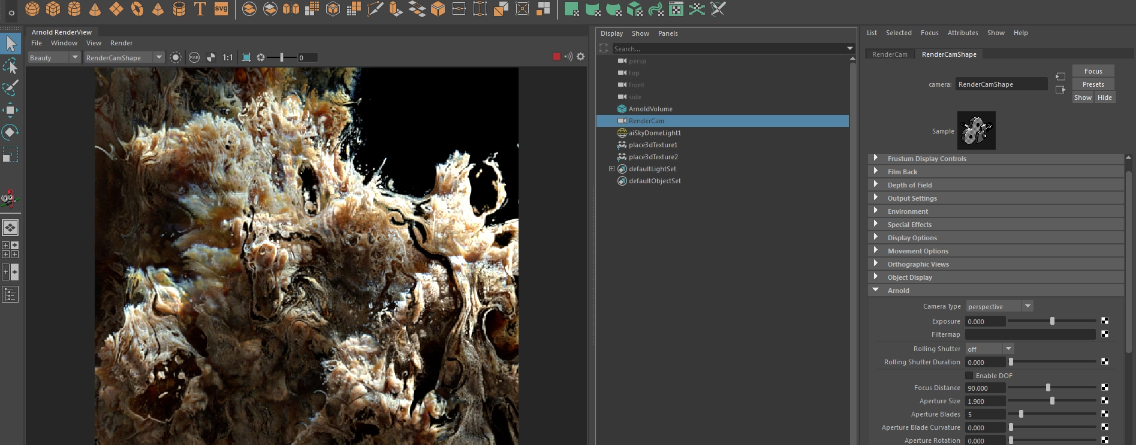Image resolution: width=1136 pixels, height=445 pixels.
Task: Open the Render menu in RenderView
Action: 121,43
